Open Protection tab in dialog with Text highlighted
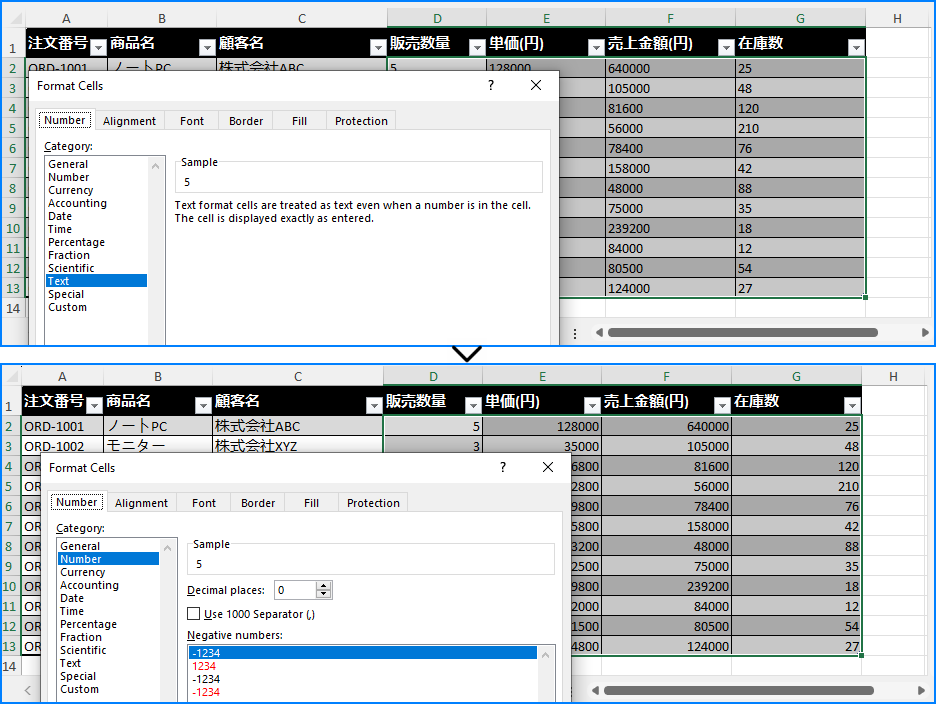Image resolution: width=936 pixels, height=704 pixels. 361,121
